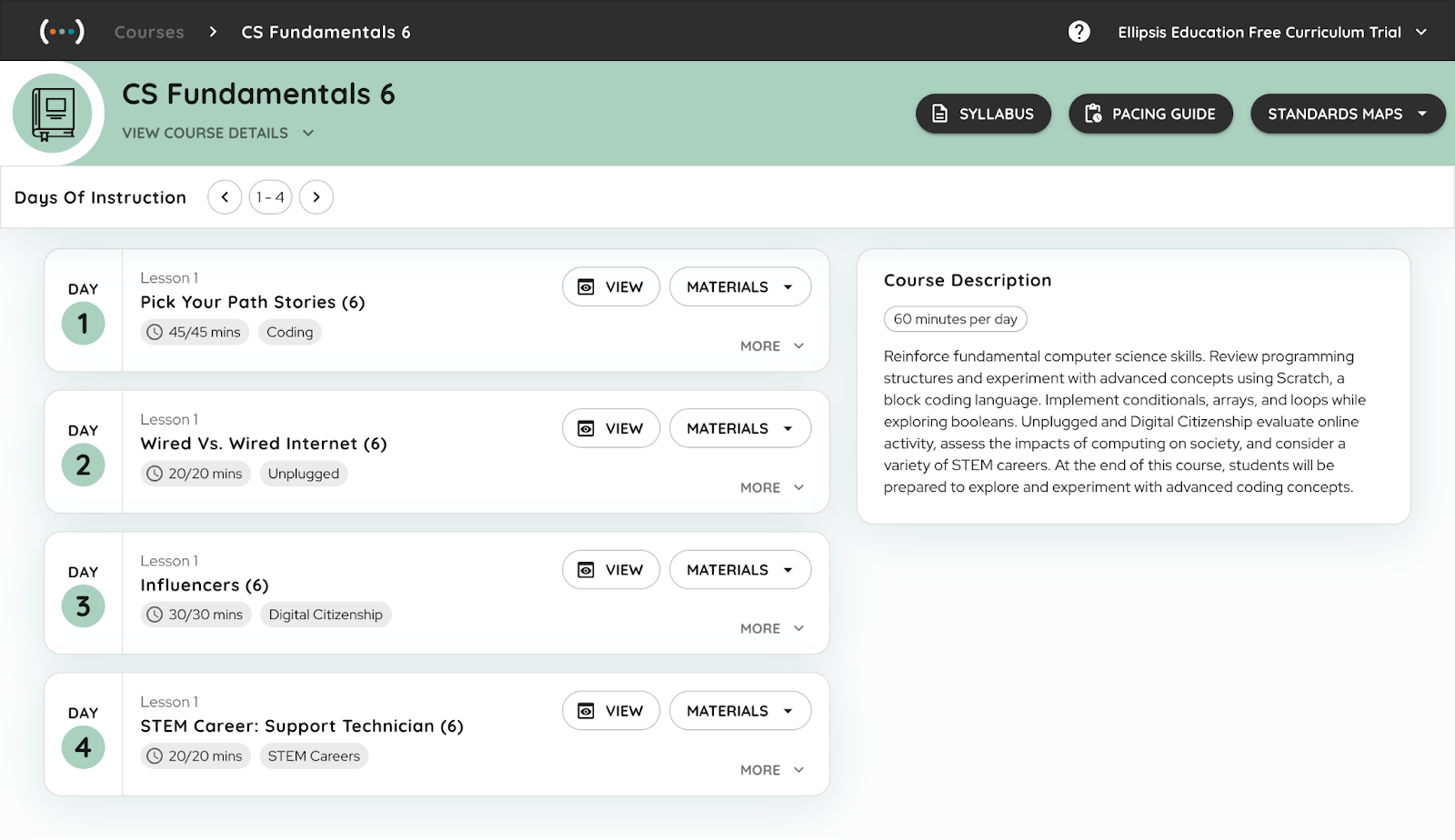This screenshot has width=1455, height=840.
Task: Click the Day 3 number circle
Action: tap(83, 606)
